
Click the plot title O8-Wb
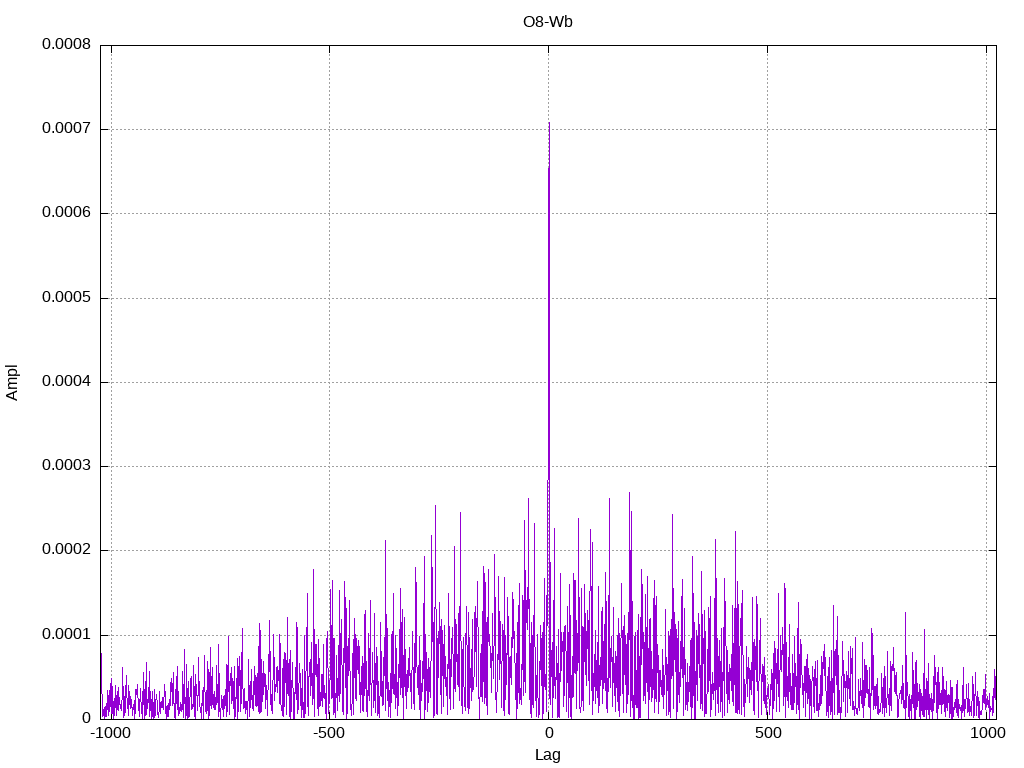point(547,21)
